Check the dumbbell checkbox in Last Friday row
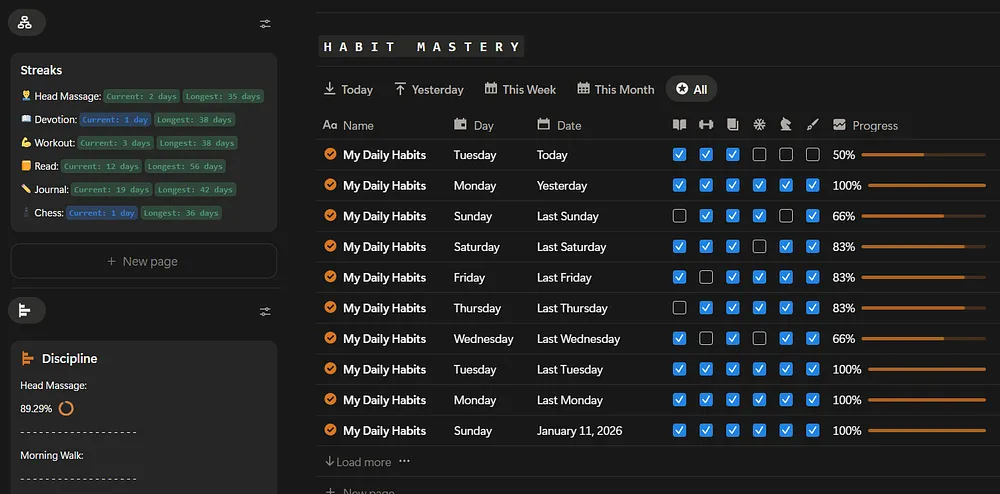1000x494 pixels. pos(706,277)
